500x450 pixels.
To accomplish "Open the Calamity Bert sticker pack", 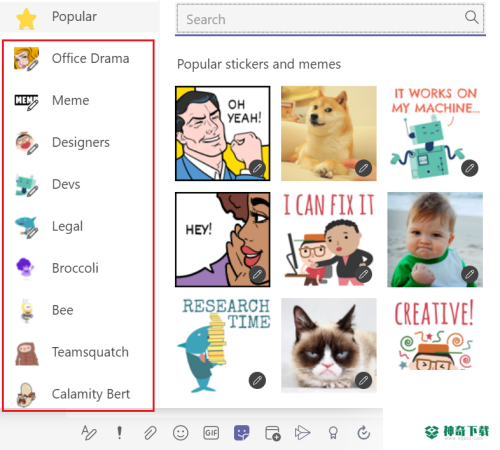I will click(78, 394).
